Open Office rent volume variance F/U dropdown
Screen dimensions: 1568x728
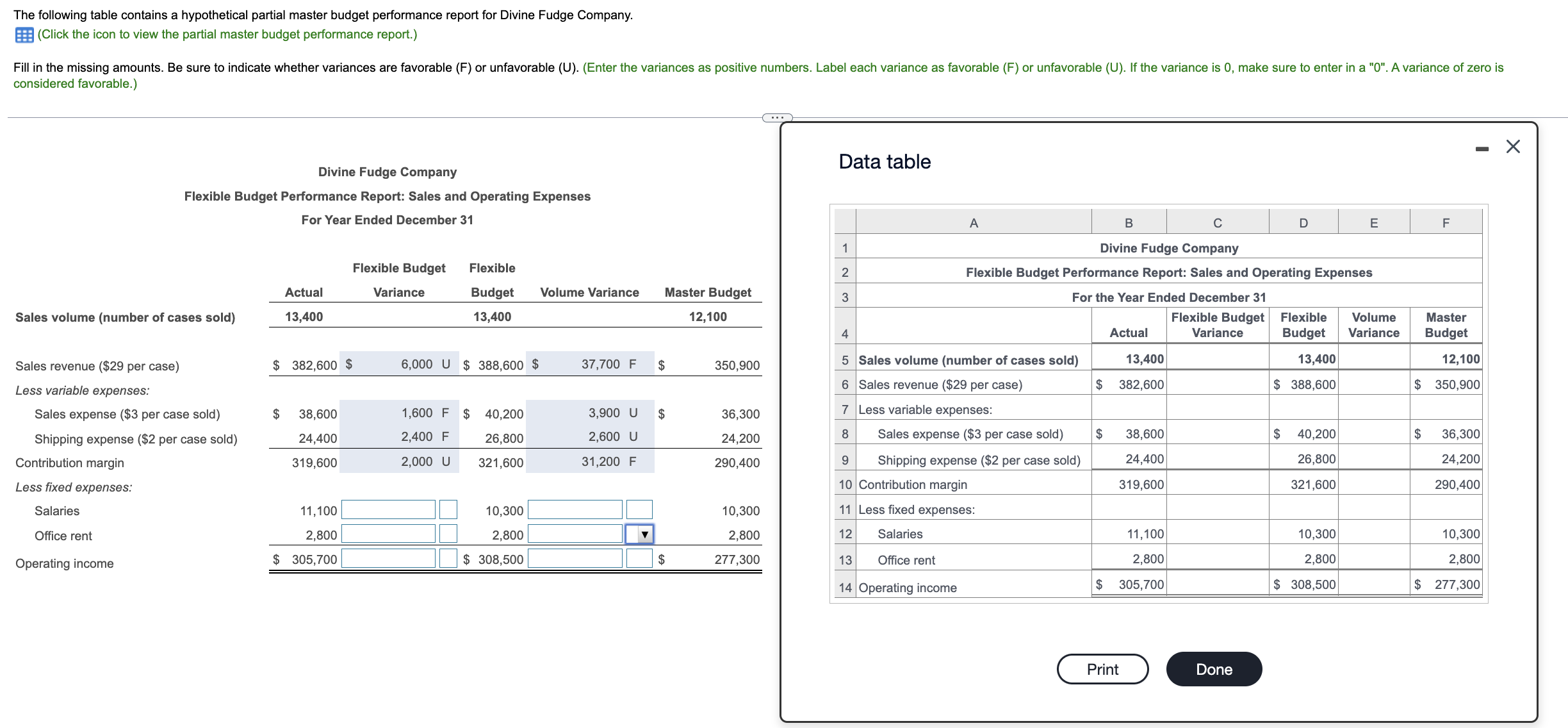pyautogui.click(x=639, y=534)
